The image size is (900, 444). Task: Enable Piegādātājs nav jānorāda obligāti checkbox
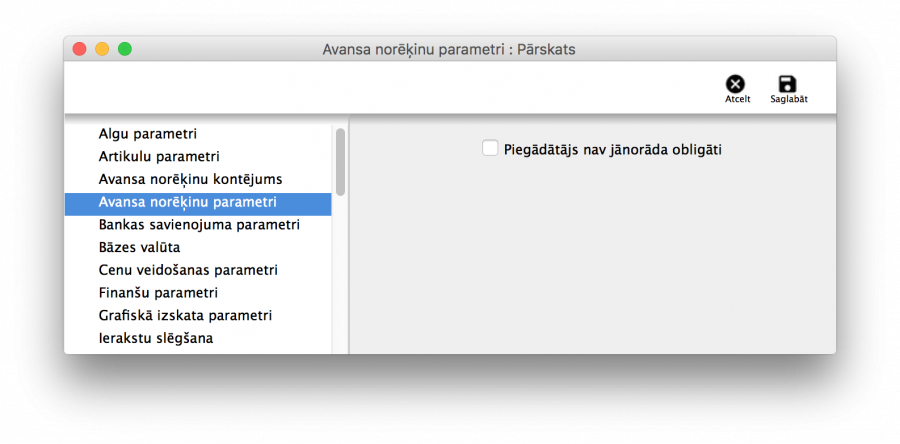point(490,149)
